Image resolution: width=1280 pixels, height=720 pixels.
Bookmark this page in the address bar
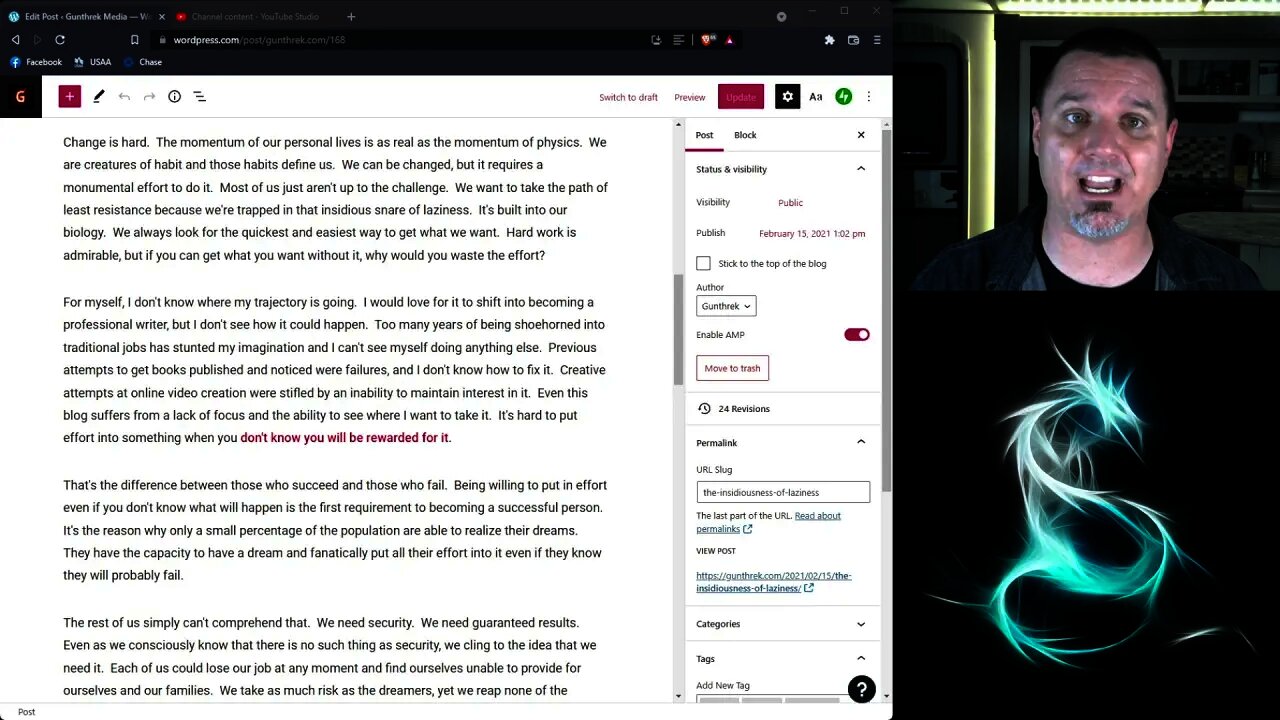pos(135,40)
